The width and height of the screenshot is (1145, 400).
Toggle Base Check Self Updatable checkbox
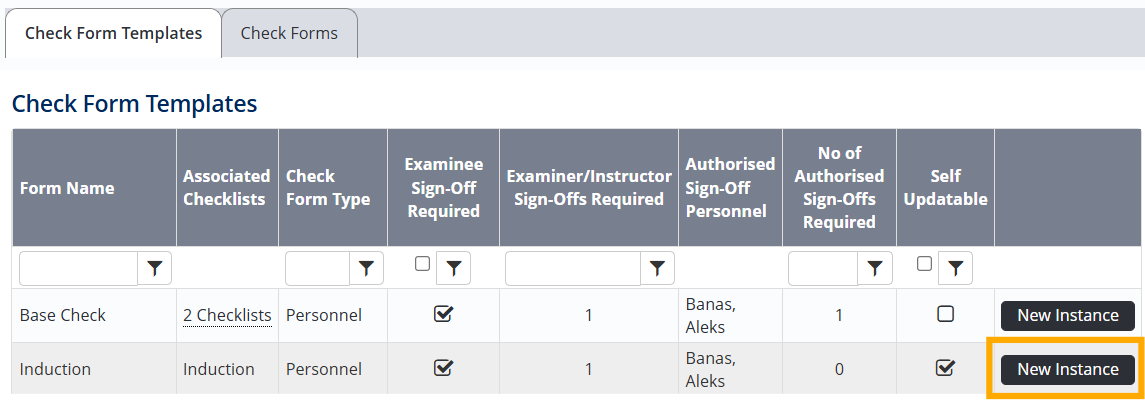[x=945, y=314]
